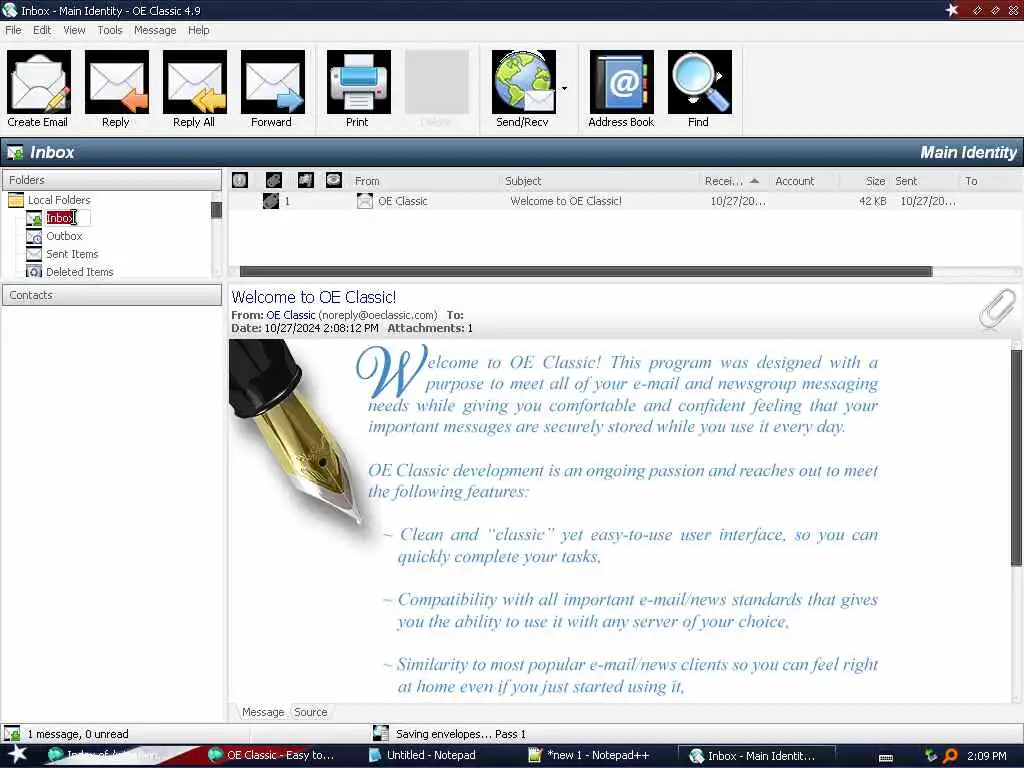1024x768 pixels.
Task: Click the Contacts panel header
Action: click(112, 295)
